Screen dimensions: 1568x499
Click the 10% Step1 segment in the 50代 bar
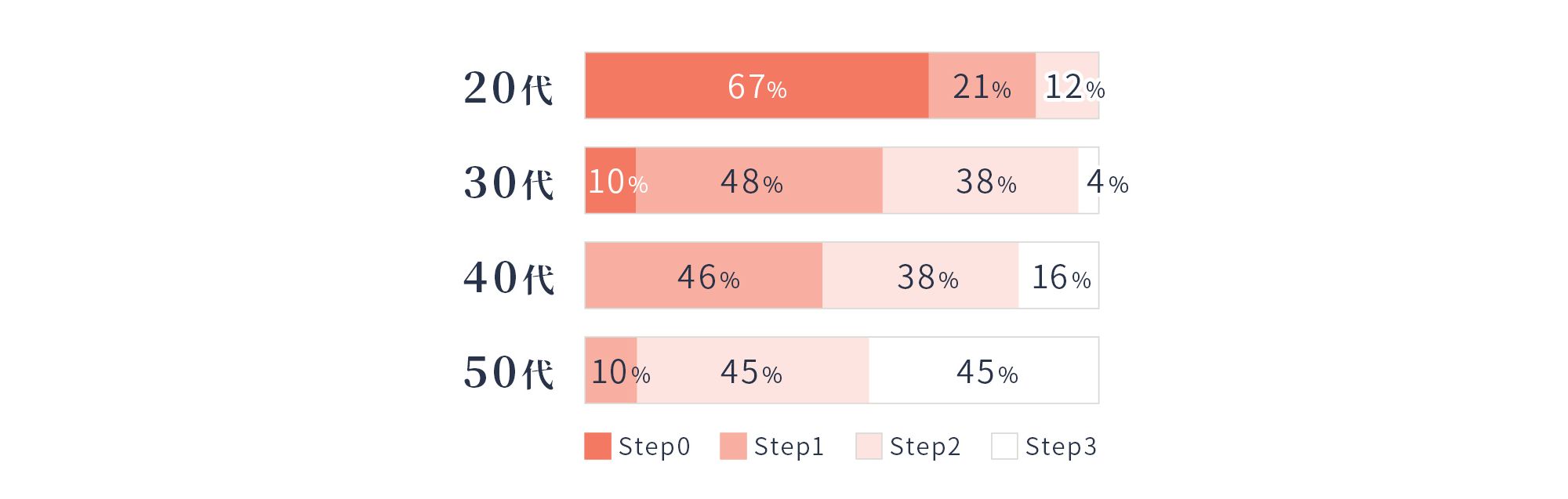tap(612, 371)
